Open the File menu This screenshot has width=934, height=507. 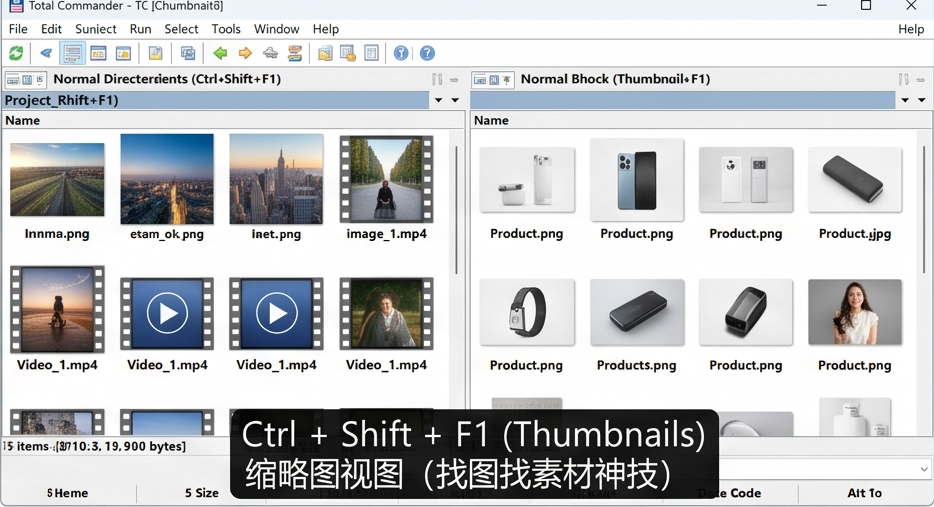pos(18,29)
